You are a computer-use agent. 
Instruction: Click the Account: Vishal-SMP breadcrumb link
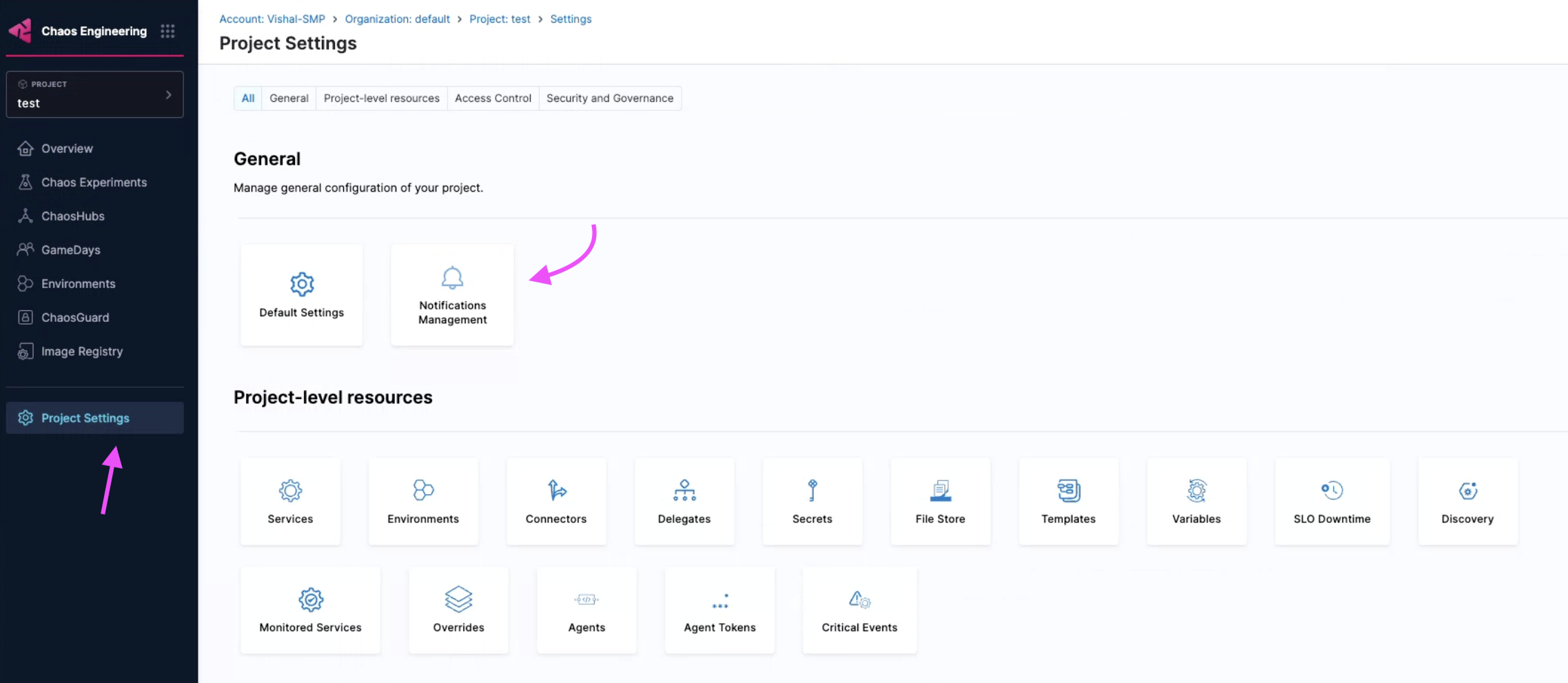click(272, 19)
